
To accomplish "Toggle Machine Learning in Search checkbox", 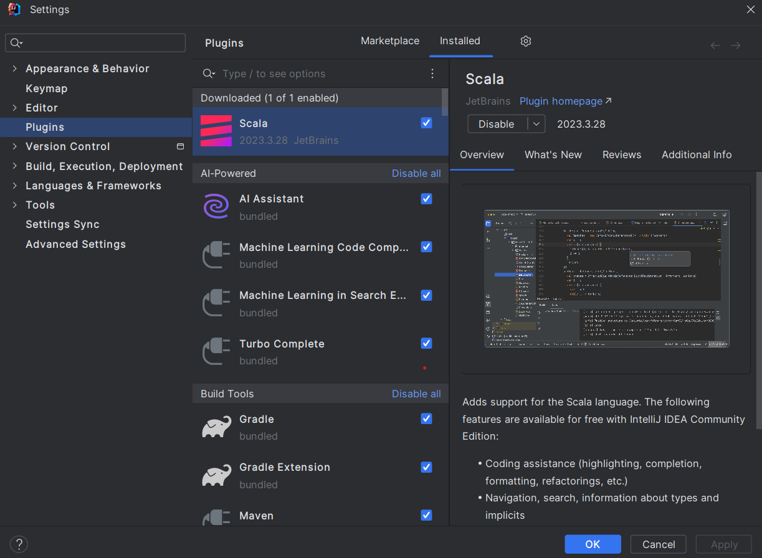I will coord(426,295).
